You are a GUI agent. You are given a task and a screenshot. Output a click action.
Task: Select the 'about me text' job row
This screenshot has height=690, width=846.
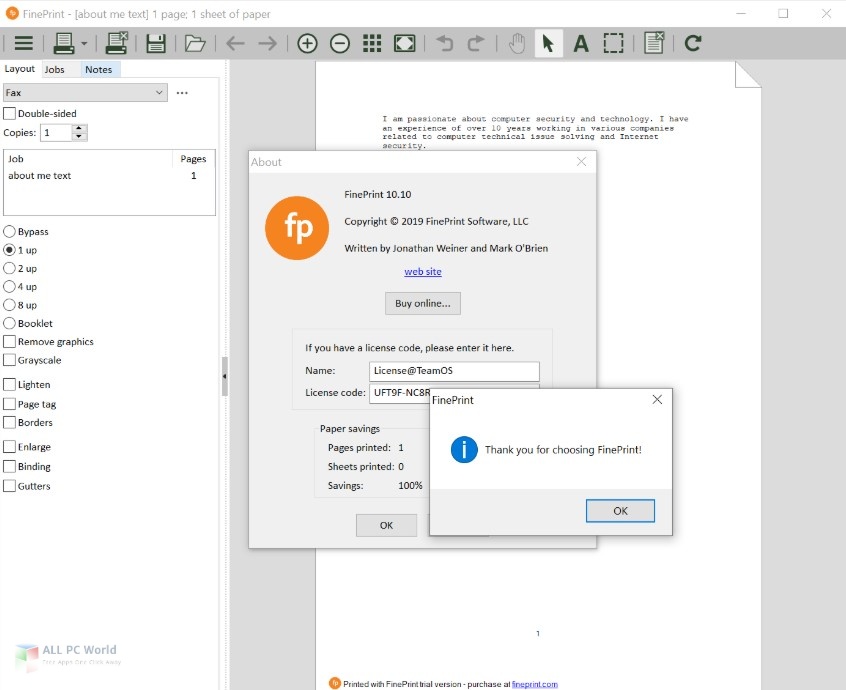[109, 175]
